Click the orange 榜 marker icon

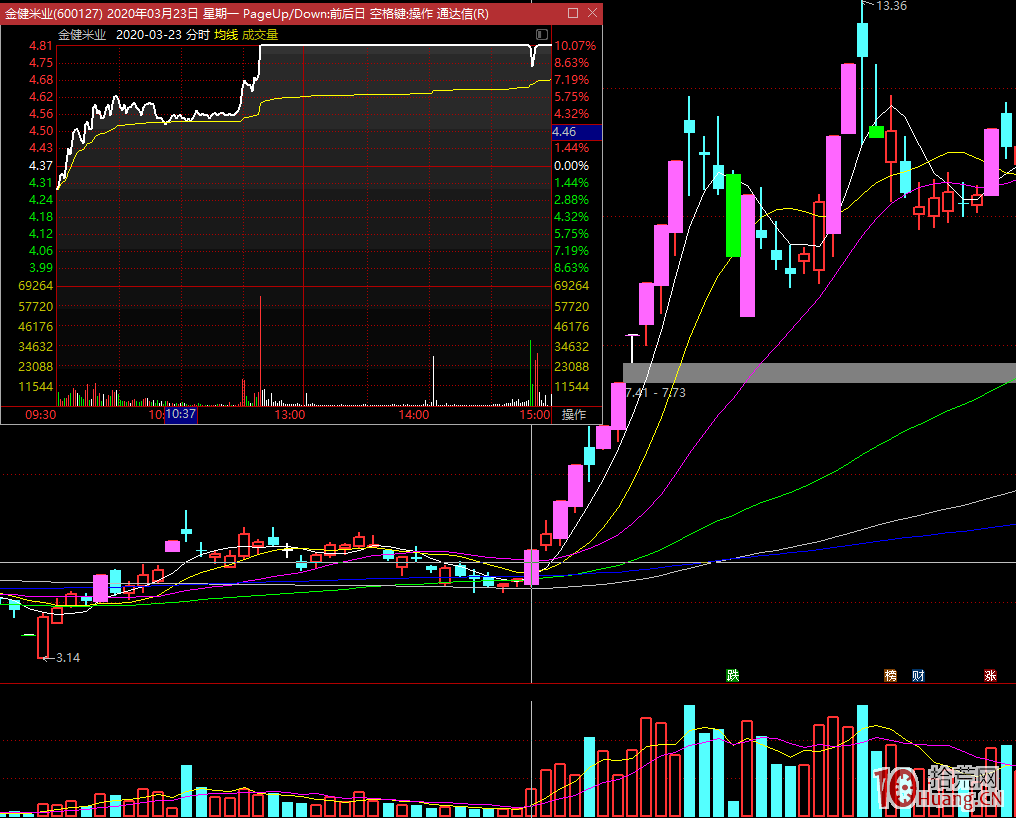coord(890,676)
